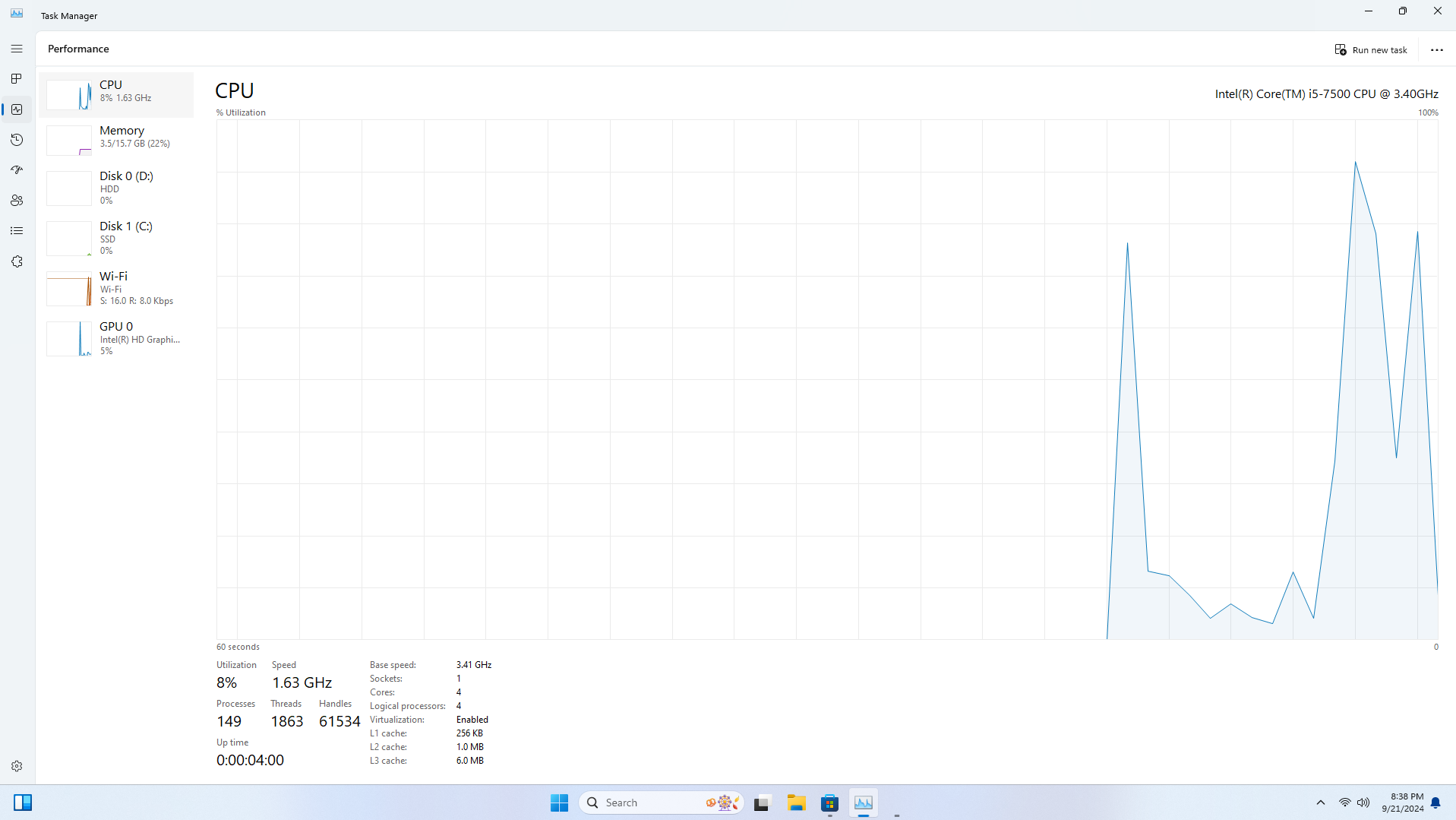
Task: Select Disk 0 (D:) HDD item
Action: pyautogui.click(x=117, y=188)
